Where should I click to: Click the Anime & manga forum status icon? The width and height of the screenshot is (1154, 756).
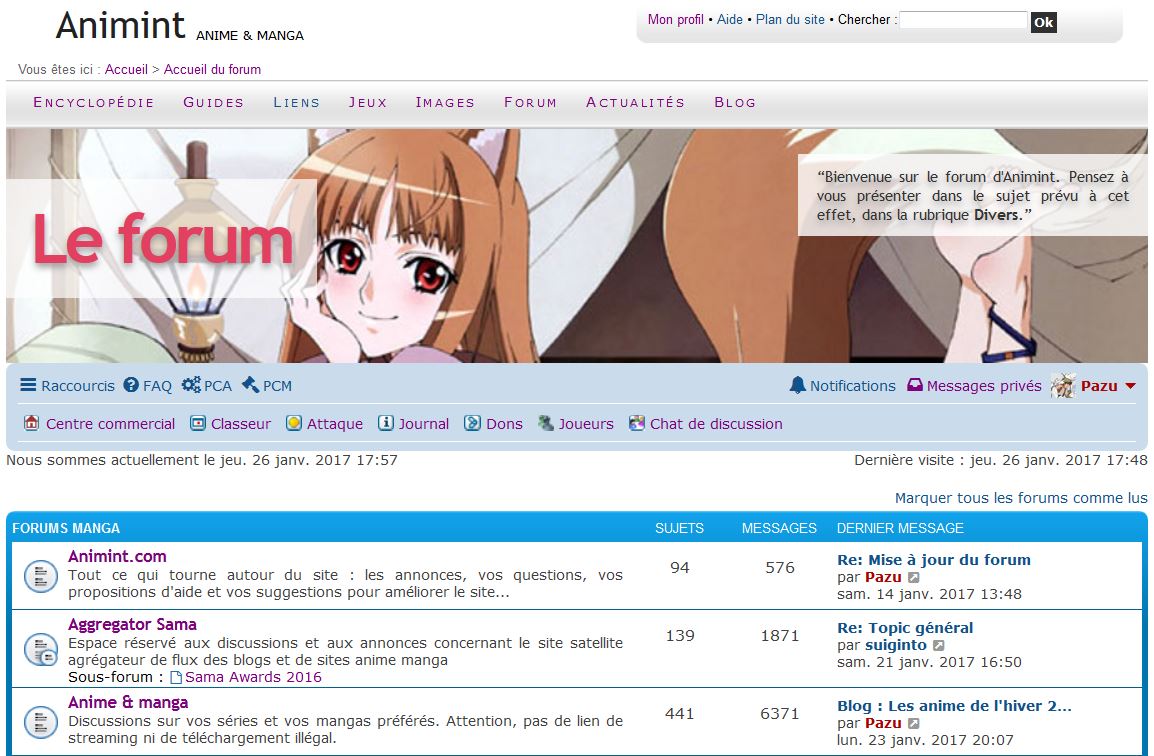coord(40,722)
